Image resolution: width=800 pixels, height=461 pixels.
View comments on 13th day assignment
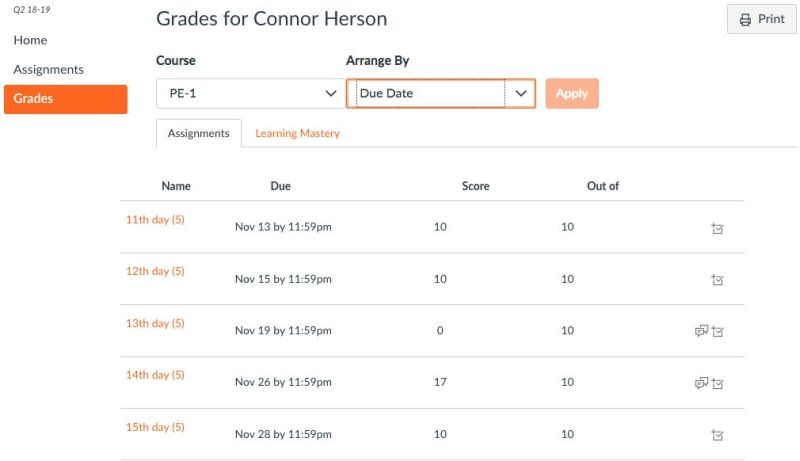coord(701,331)
